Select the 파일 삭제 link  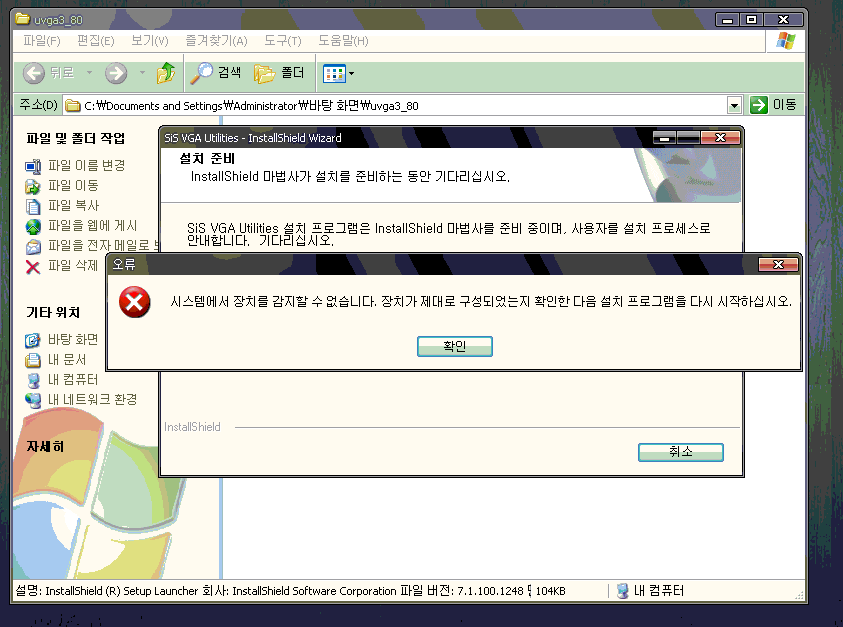click(x=73, y=265)
